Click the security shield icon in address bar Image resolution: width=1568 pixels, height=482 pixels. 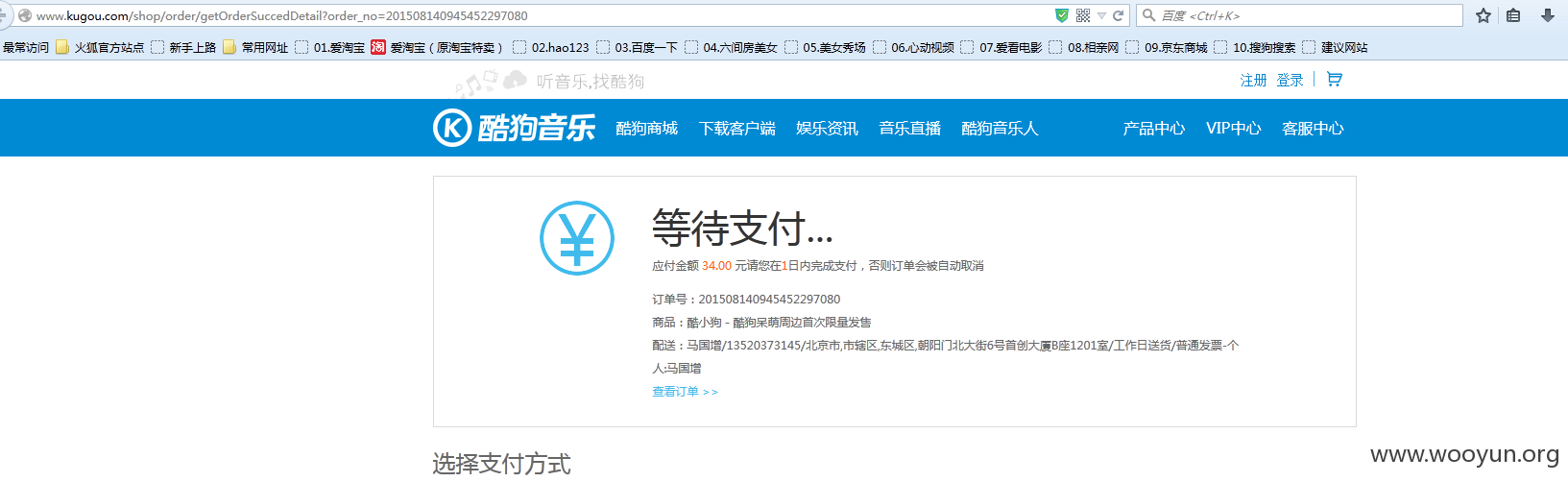coord(1061,15)
